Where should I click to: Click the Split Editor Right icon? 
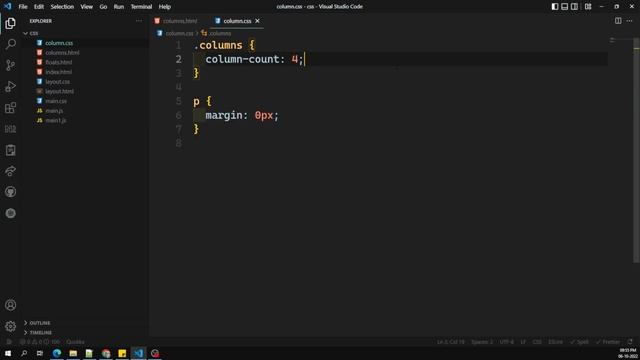point(618,21)
